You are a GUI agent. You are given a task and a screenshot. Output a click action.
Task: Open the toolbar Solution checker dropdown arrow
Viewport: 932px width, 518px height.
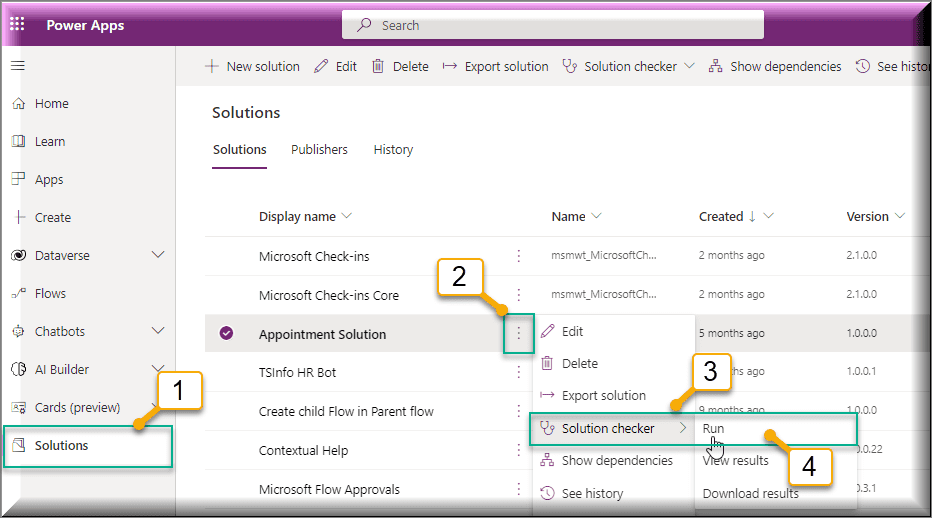click(689, 66)
